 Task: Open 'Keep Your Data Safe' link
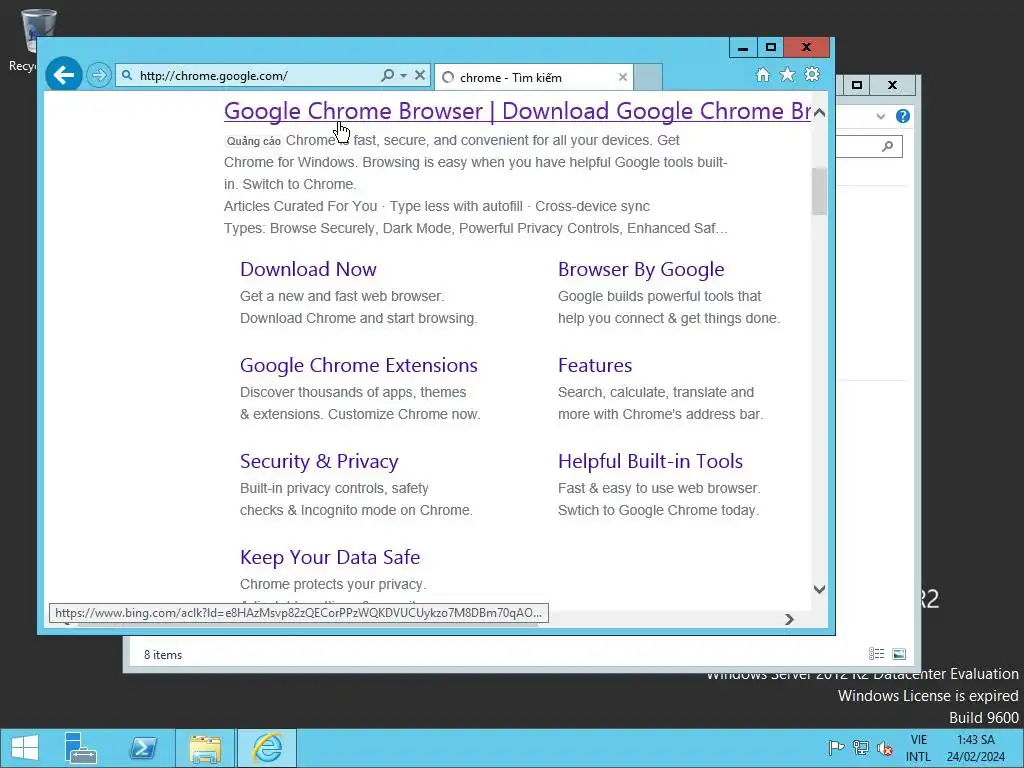(330, 557)
